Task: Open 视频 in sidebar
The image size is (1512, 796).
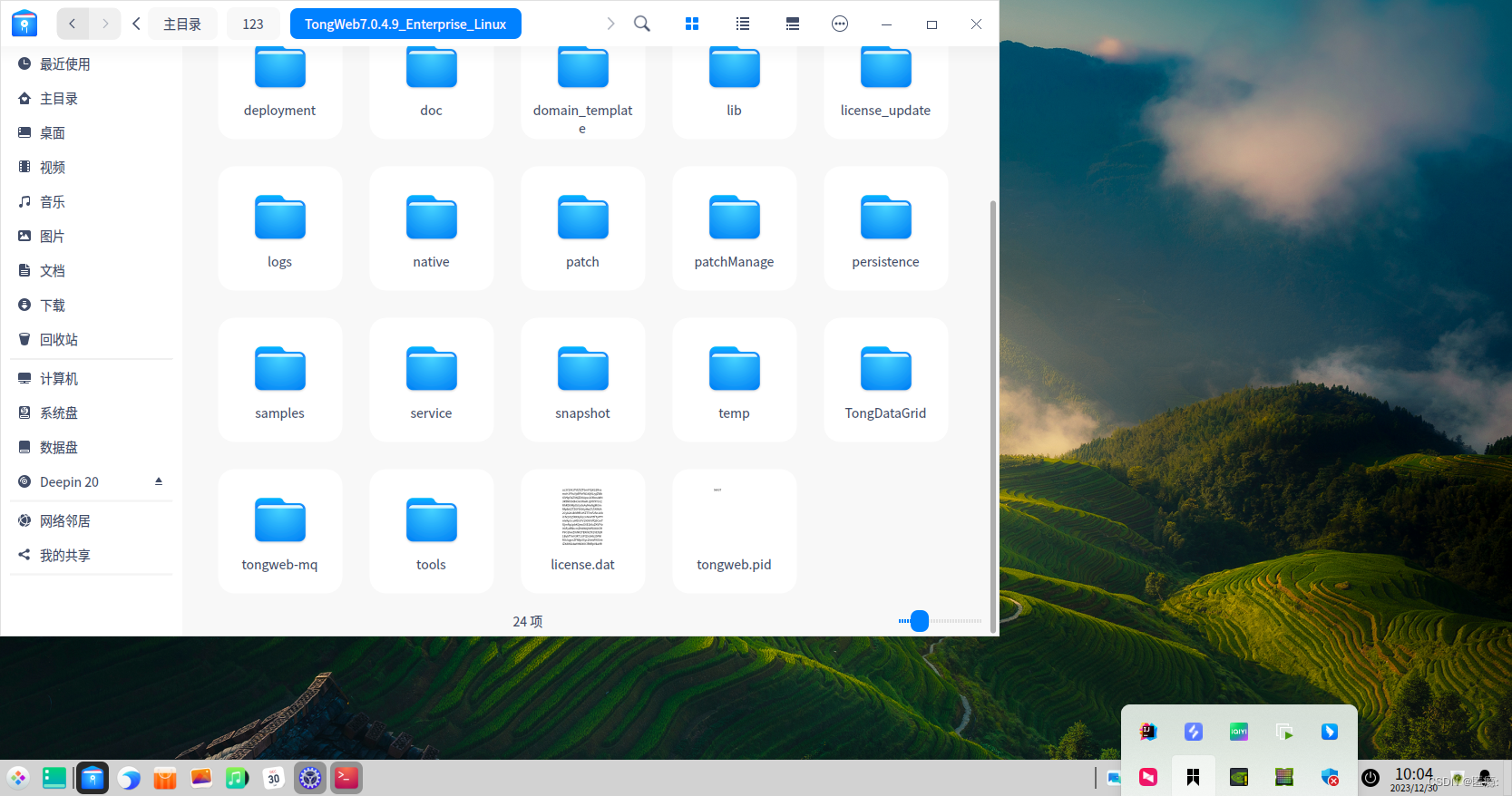Action: click(91, 167)
